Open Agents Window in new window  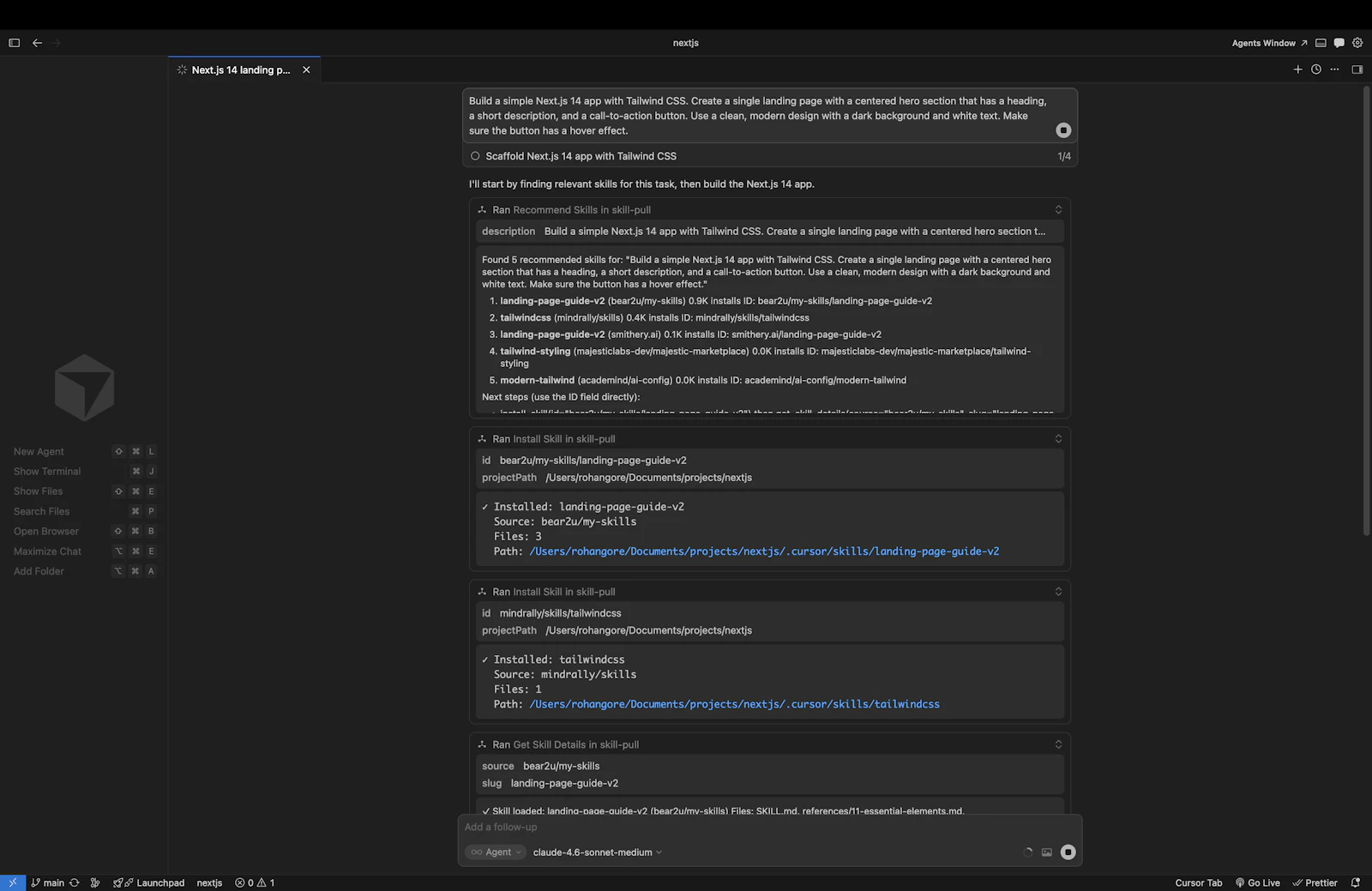pos(1269,43)
